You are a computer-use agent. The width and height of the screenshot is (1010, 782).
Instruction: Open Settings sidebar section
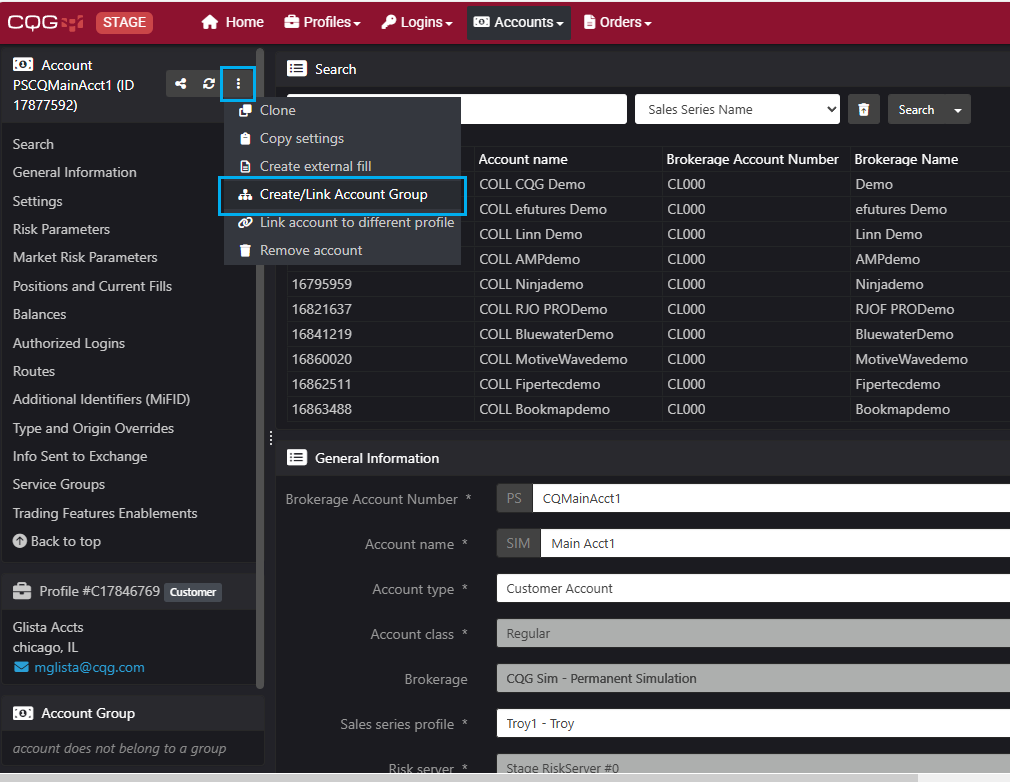click(37, 201)
